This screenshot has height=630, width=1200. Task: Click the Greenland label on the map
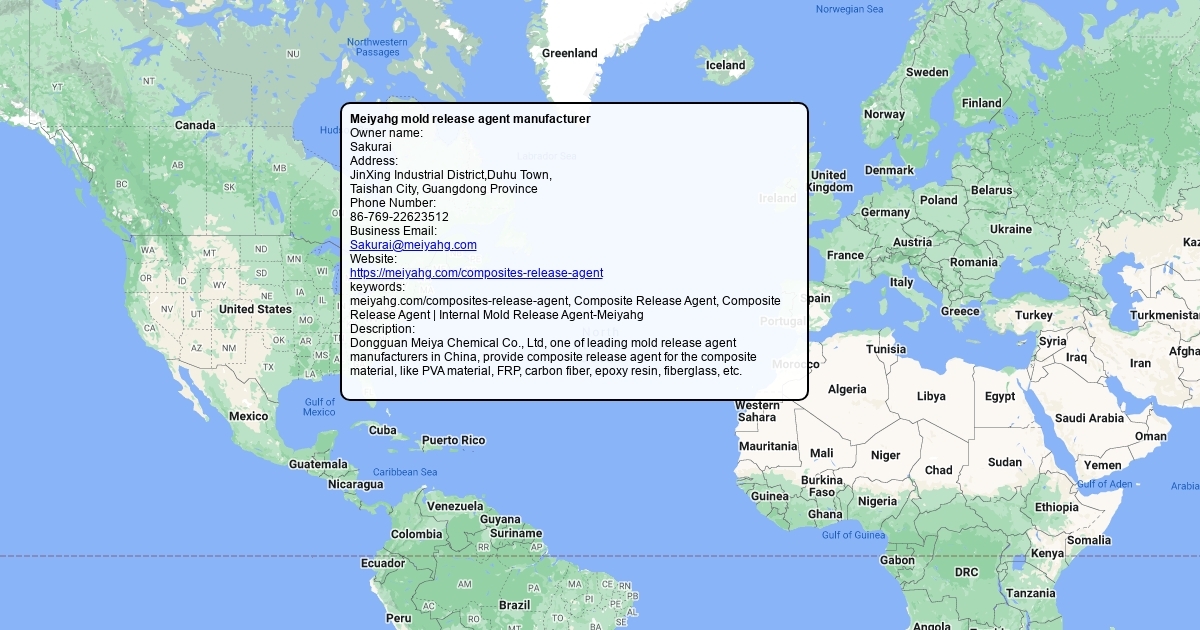569,53
